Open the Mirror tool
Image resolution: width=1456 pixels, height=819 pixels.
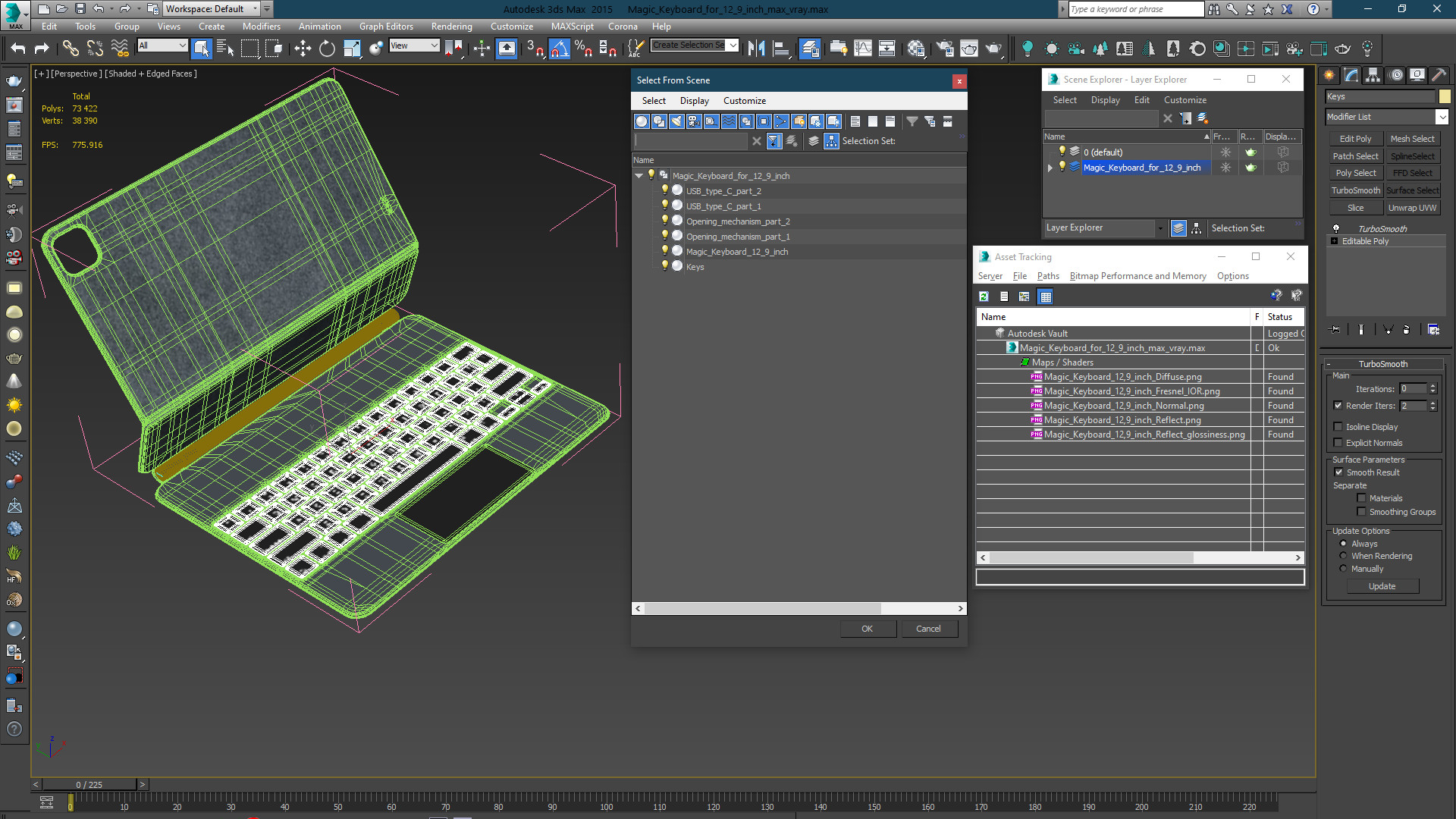pos(756,49)
